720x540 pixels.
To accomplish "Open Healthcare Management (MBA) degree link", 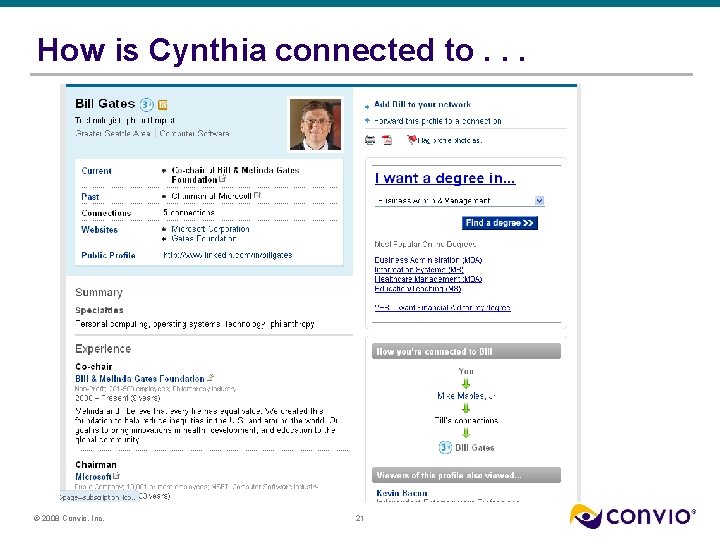I will (428, 279).
